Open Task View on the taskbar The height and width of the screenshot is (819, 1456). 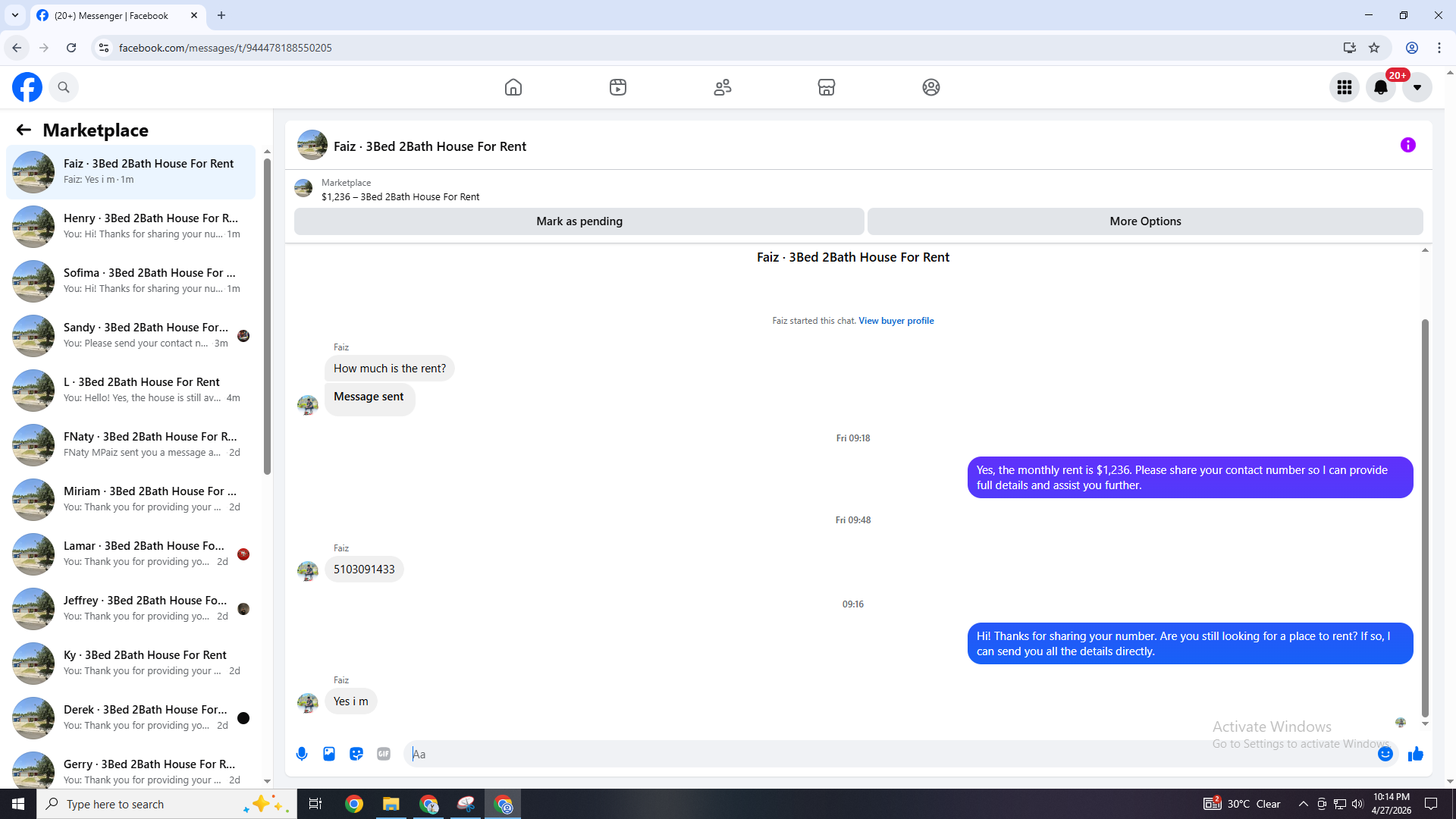315,804
